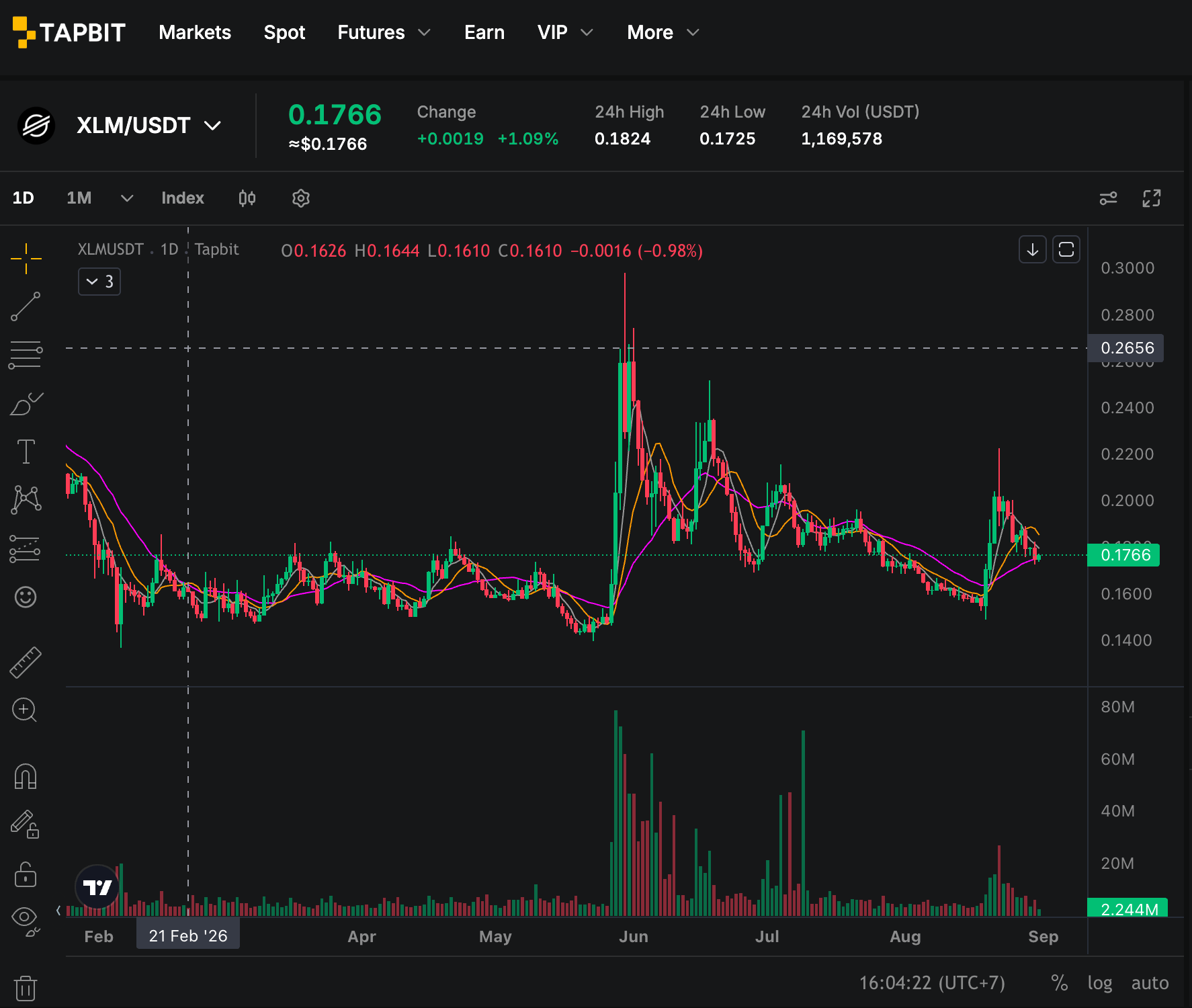This screenshot has width=1192, height=1008.
Task: Click the maximize pane icon on chart
Action: (1066, 250)
